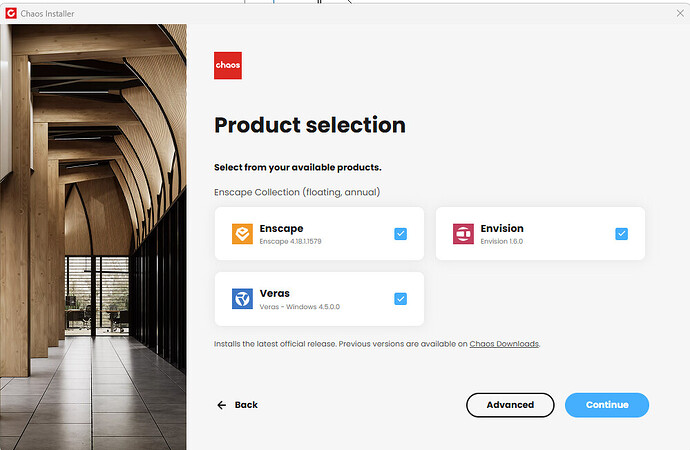Click the orange Enscape product icon
Image resolution: width=690 pixels, height=450 pixels.
242,234
